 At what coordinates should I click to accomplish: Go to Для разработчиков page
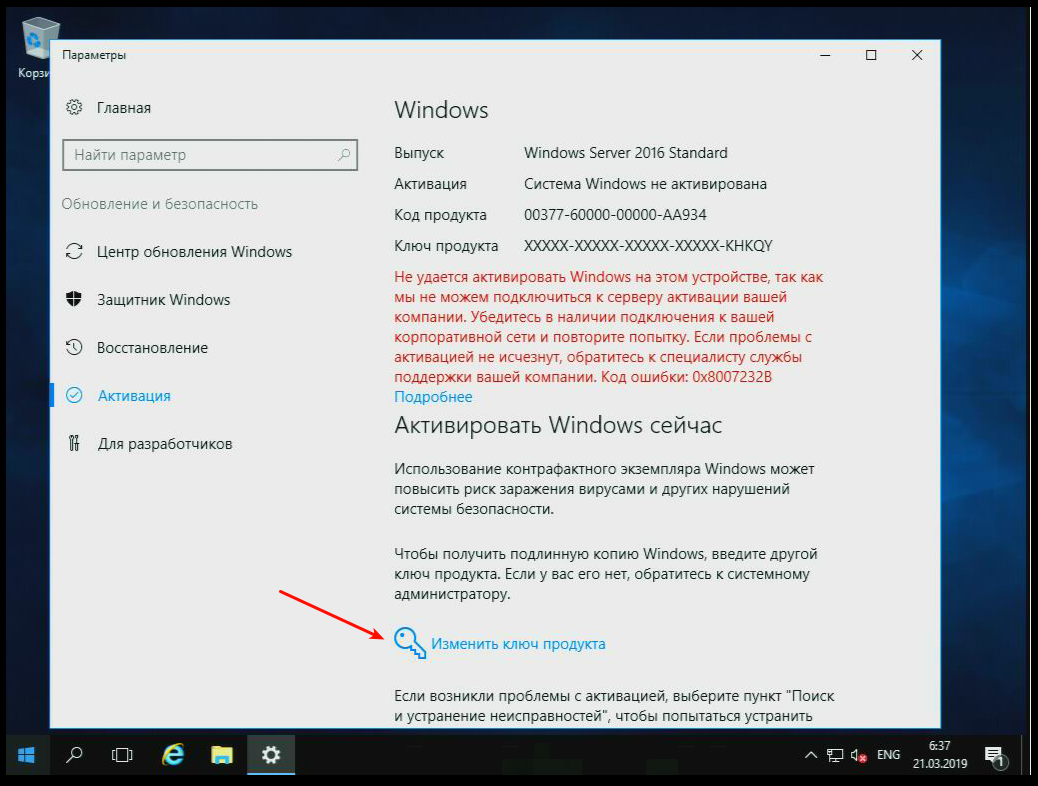pyautogui.click(x=164, y=443)
